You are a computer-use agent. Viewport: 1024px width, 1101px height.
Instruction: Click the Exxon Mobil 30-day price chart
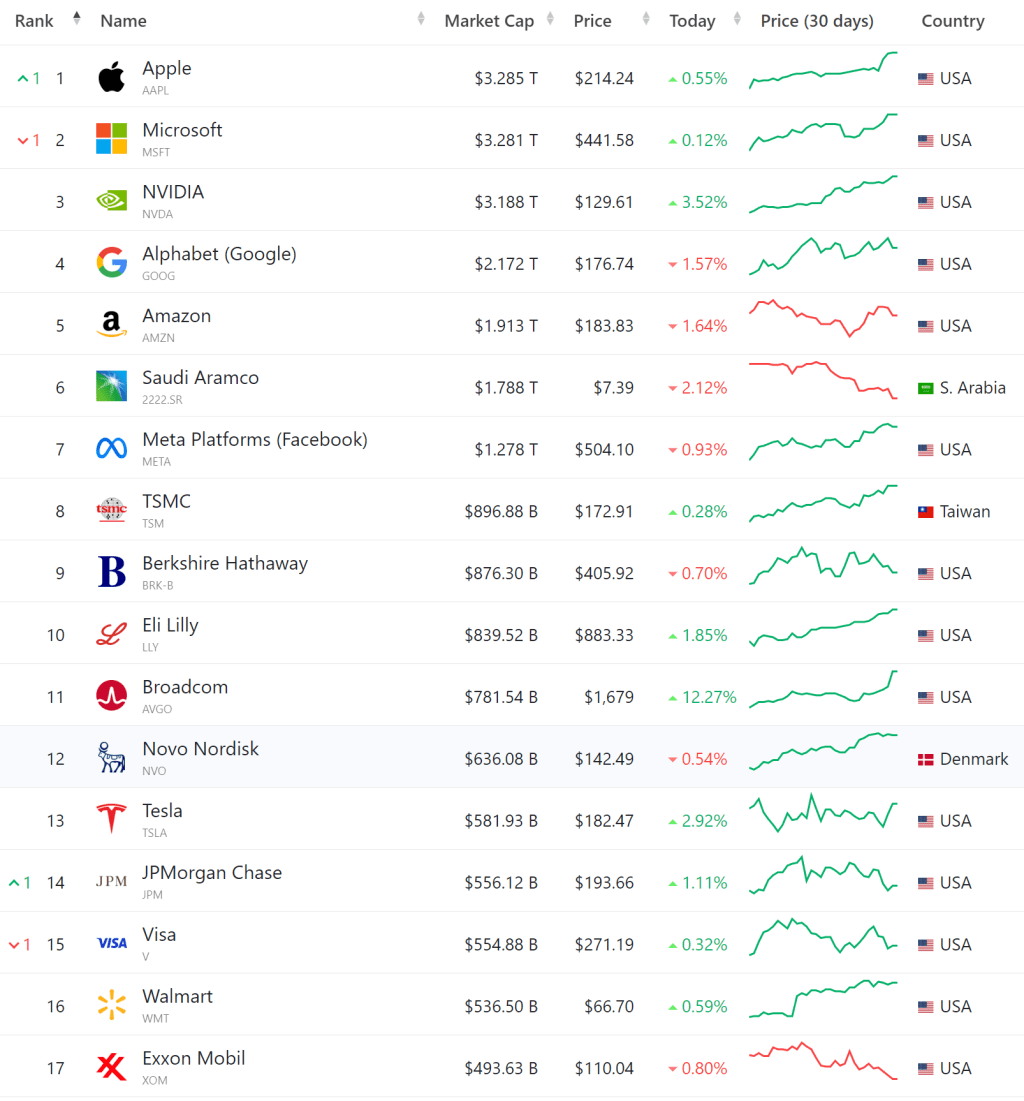point(824,1060)
